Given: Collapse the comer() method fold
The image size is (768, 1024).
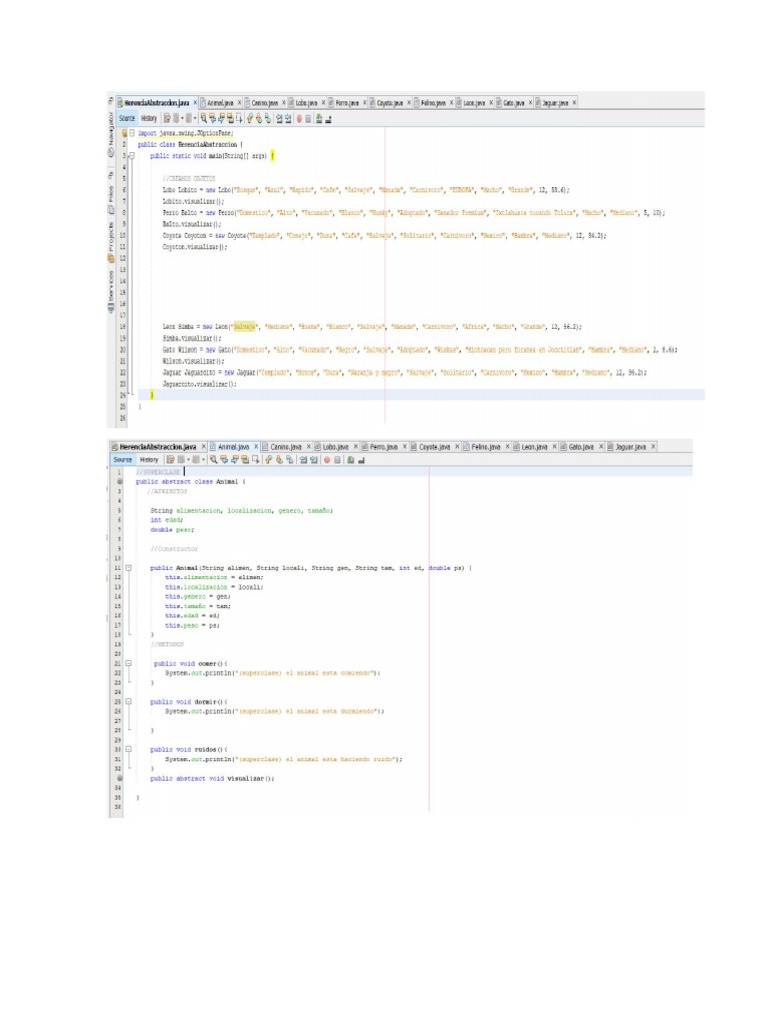Looking at the screenshot, I should (129, 663).
